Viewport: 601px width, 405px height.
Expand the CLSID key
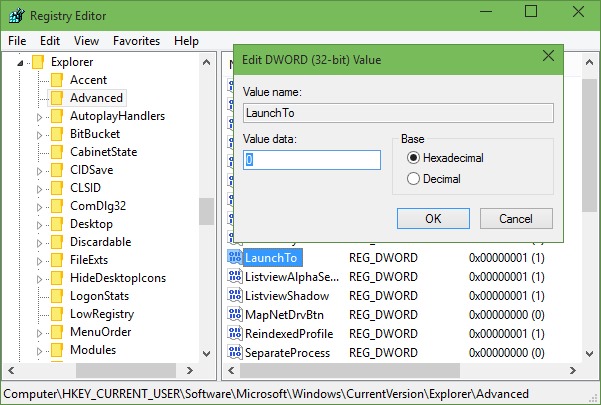click(39, 189)
